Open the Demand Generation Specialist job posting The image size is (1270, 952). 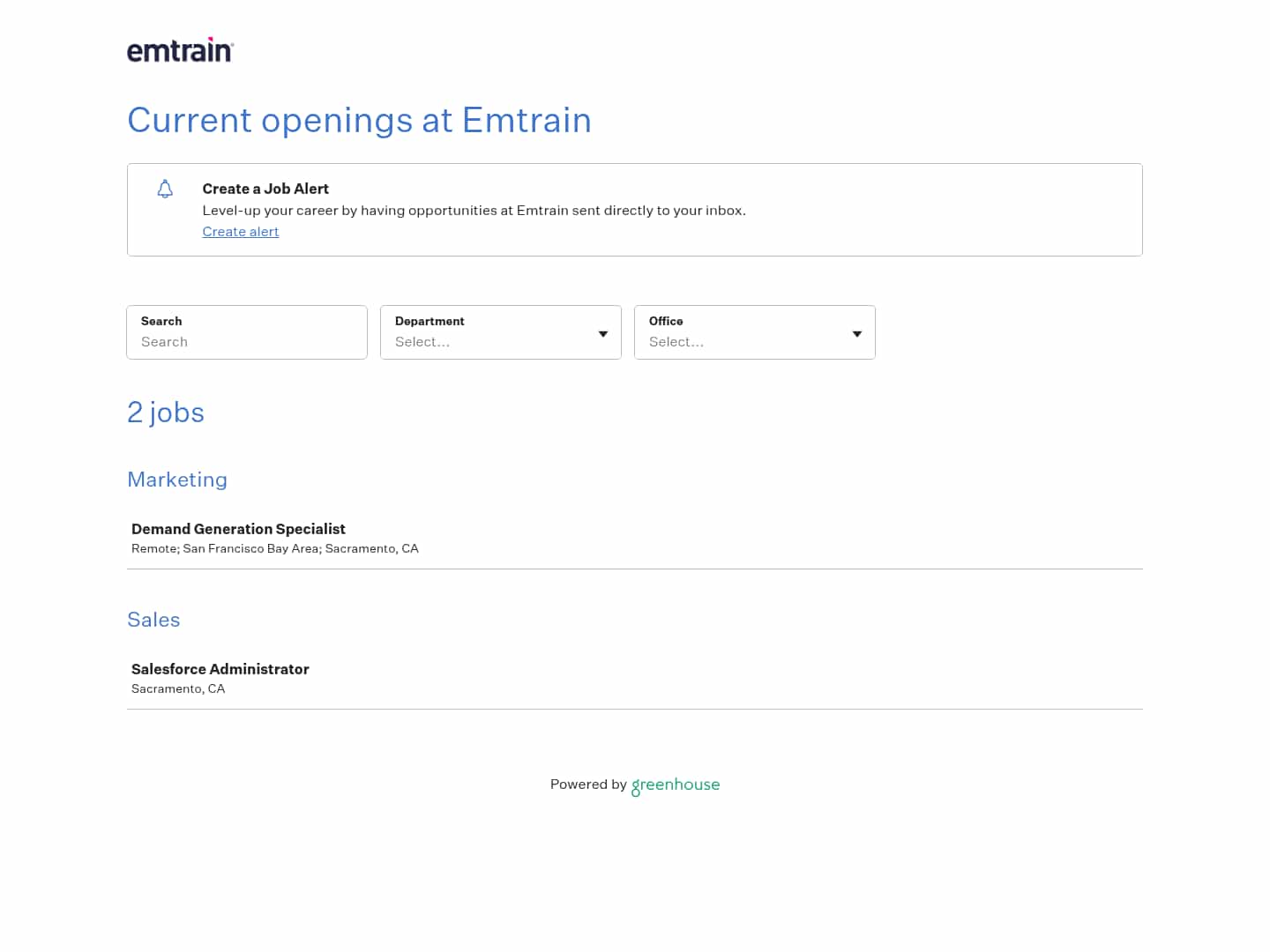click(238, 529)
